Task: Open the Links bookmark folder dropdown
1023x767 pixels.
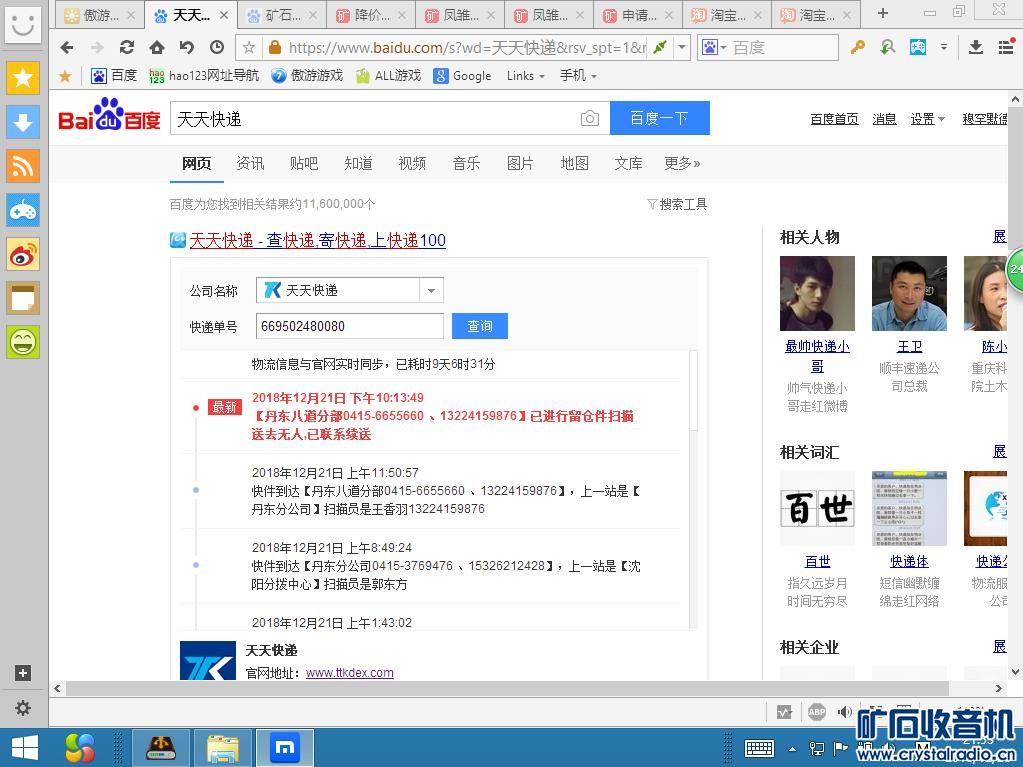Action: coord(525,76)
